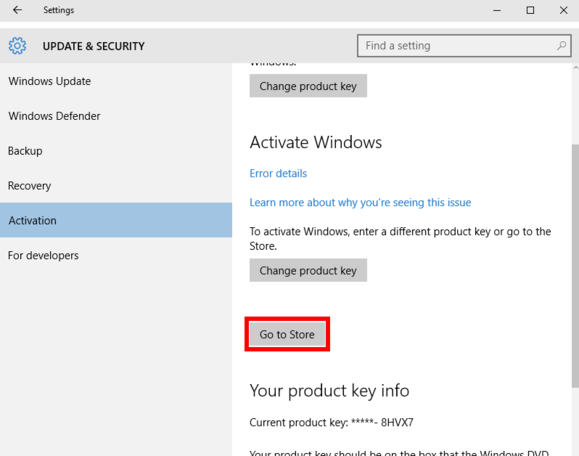Viewport: 579px width, 456px height.
Task: Click the scrollbar up arrow
Action: (x=575, y=68)
